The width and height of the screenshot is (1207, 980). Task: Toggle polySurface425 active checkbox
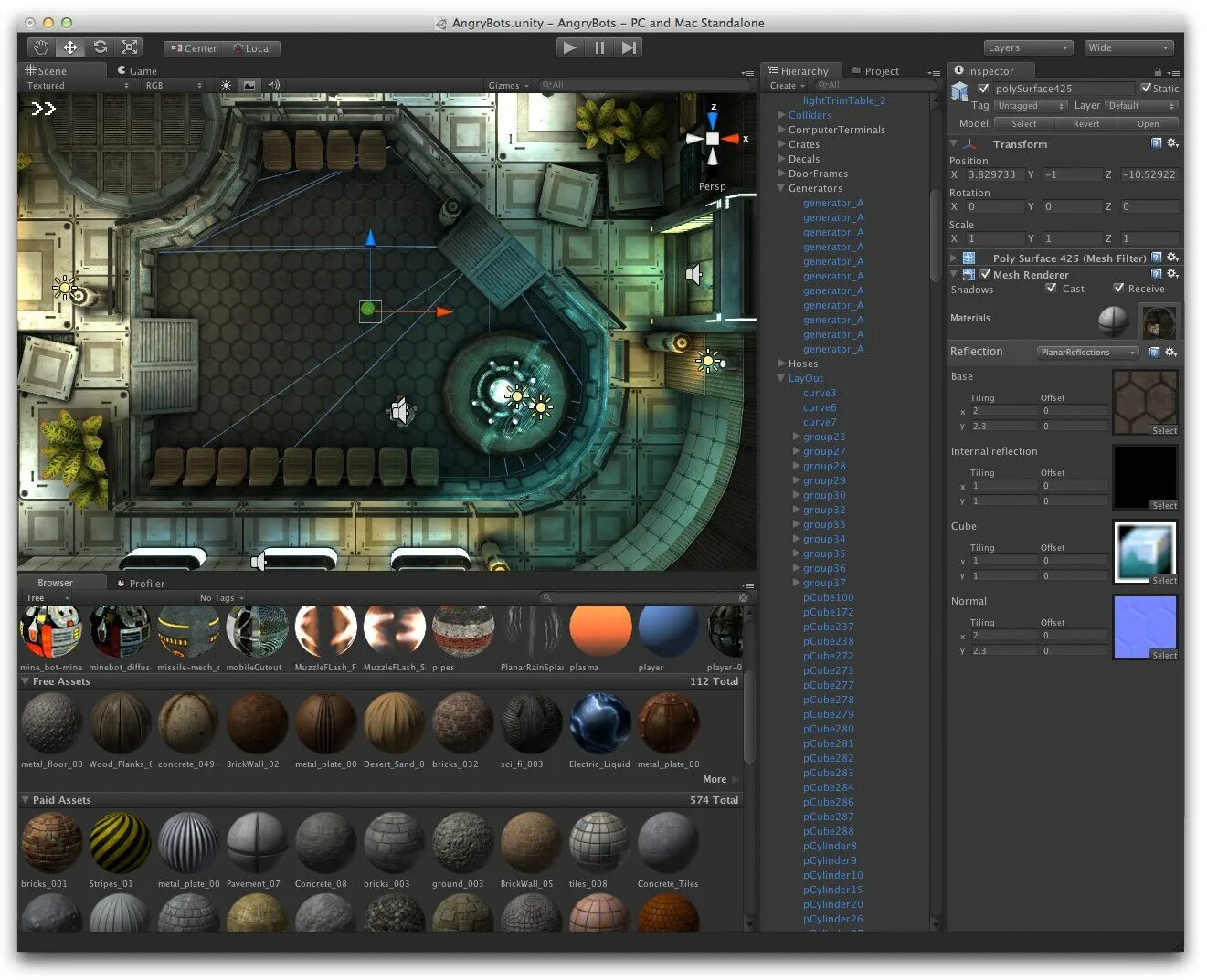[984, 89]
